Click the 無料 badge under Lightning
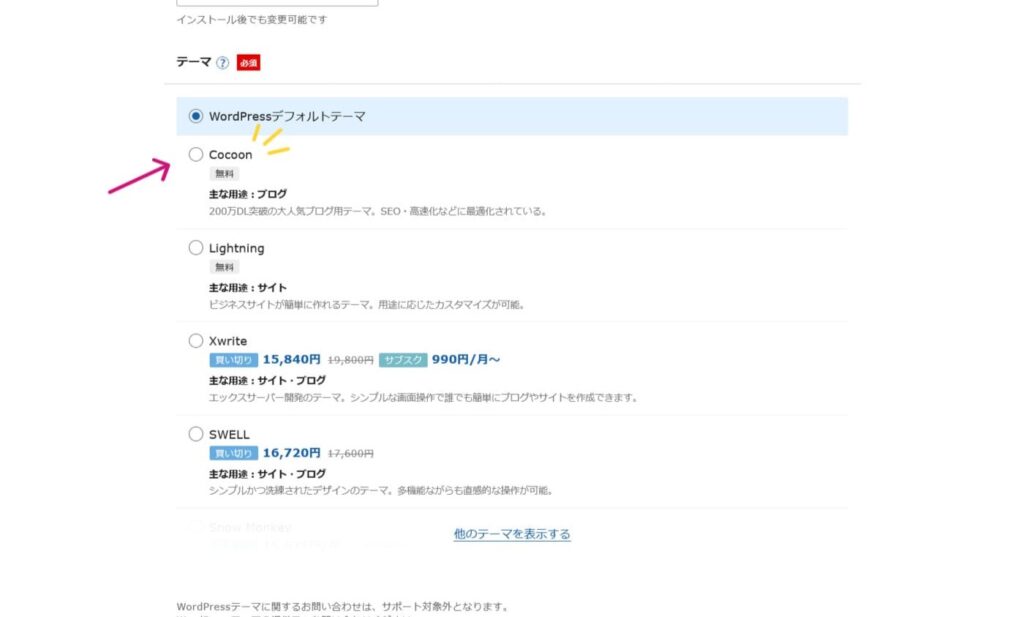This screenshot has width=1024, height=617. [x=224, y=266]
